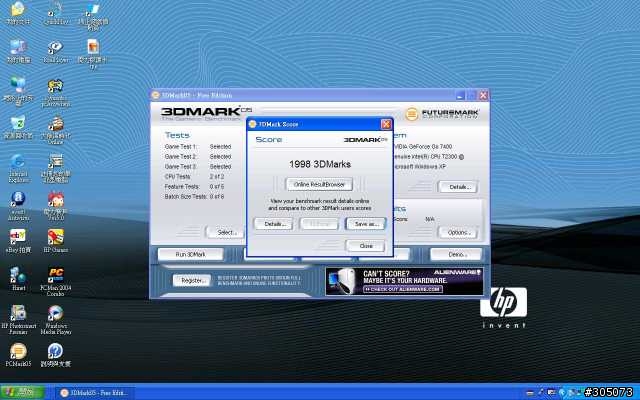Open the Hinet desktop shortcut
This screenshot has height=400, width=640.
[18, 279]
